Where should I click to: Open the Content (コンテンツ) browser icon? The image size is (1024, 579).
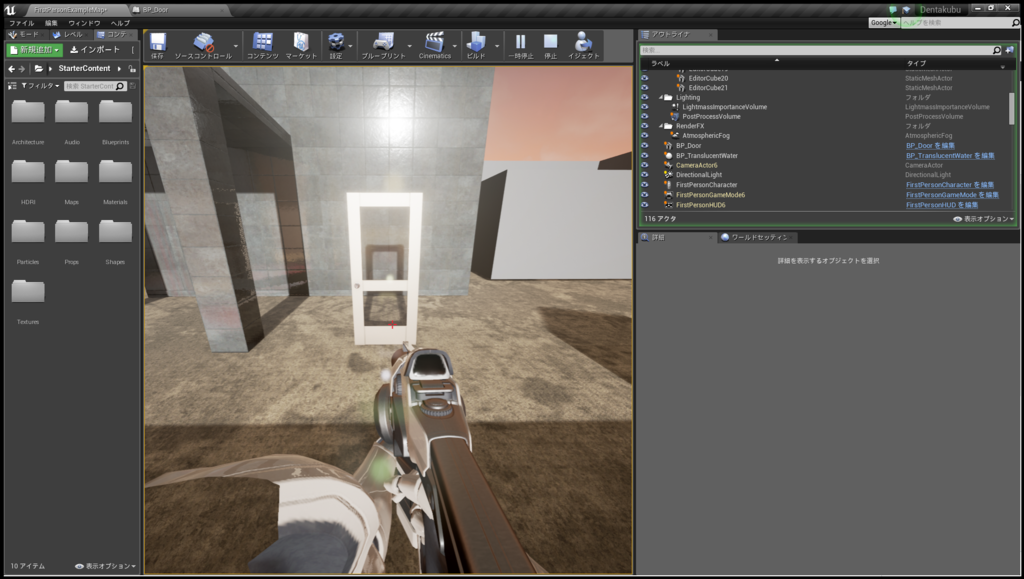click(263, 42)
